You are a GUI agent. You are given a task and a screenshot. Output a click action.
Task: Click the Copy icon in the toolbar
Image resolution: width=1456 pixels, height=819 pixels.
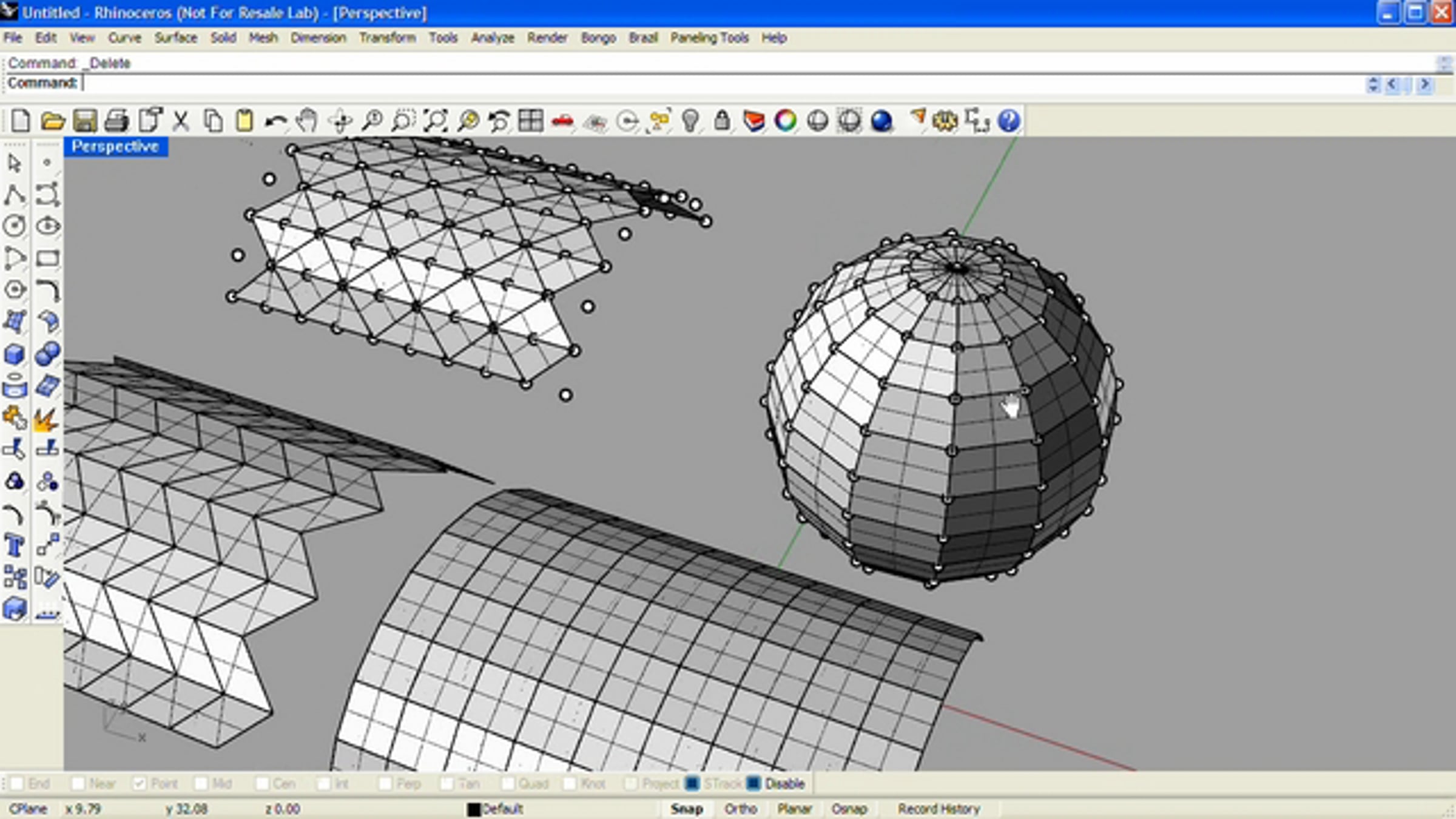click(x=213, y=121)
